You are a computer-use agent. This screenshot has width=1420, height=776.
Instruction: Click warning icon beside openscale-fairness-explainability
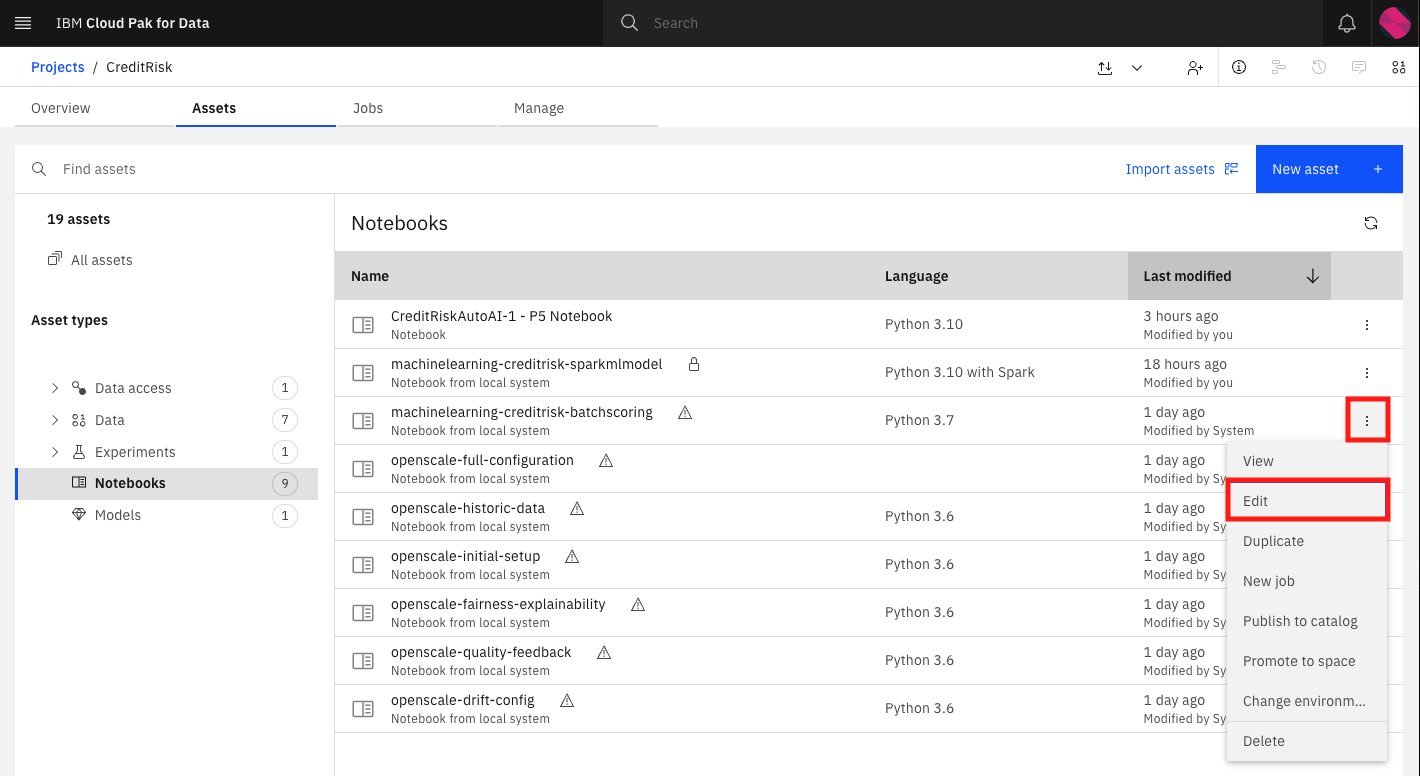tap(638, 604)
